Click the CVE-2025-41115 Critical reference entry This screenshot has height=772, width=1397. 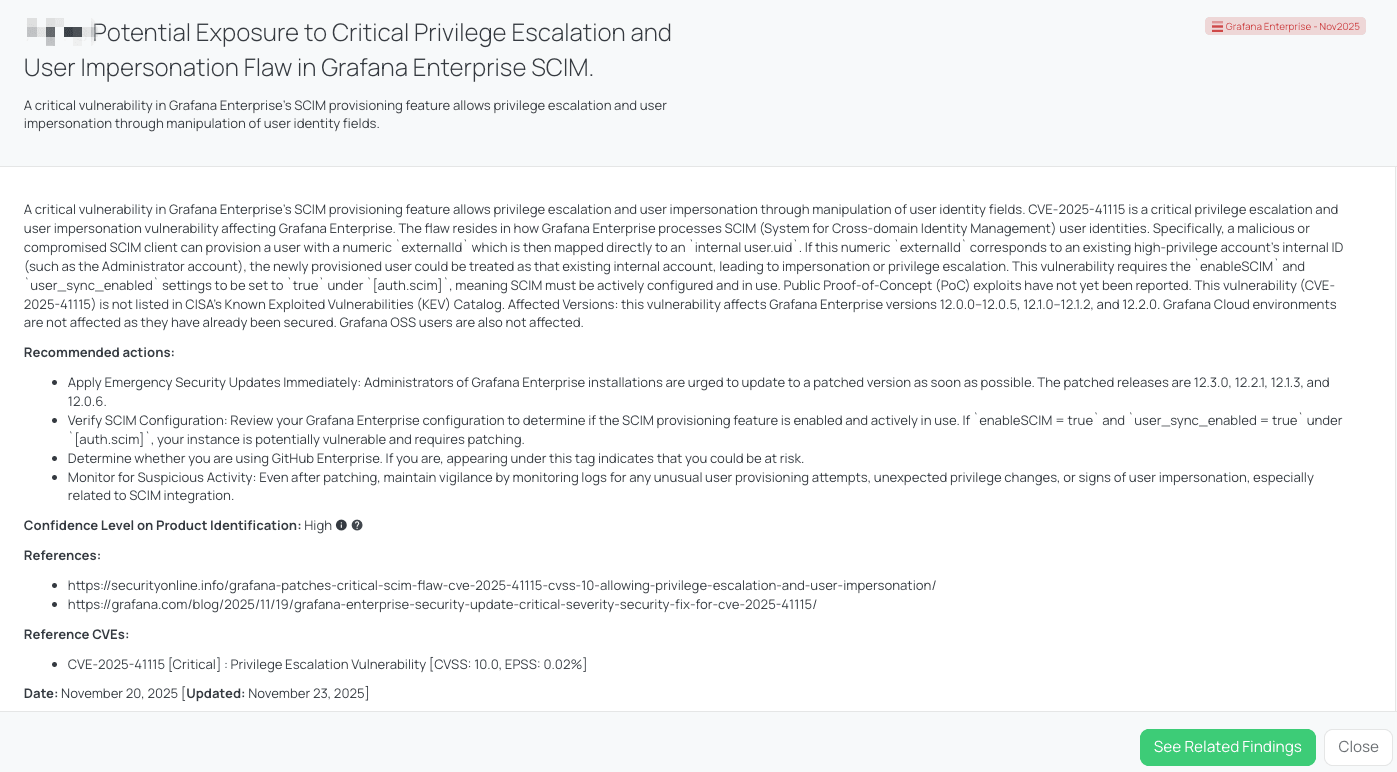pyautogui.click(x=327, y=664)
